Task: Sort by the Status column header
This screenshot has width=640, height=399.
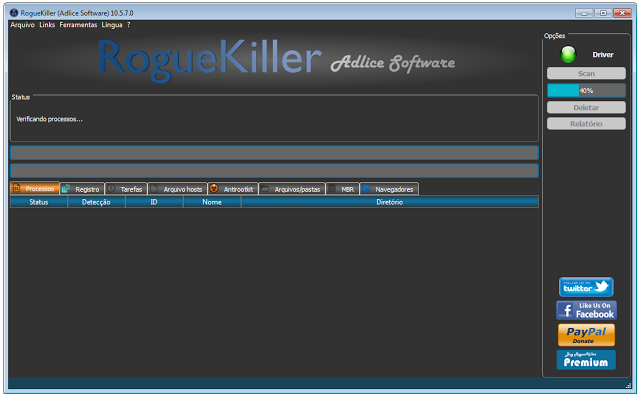Action: tap(39, 202)
